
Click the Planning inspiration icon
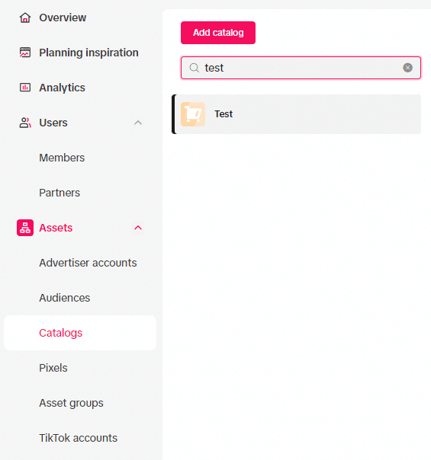point(25,53)
